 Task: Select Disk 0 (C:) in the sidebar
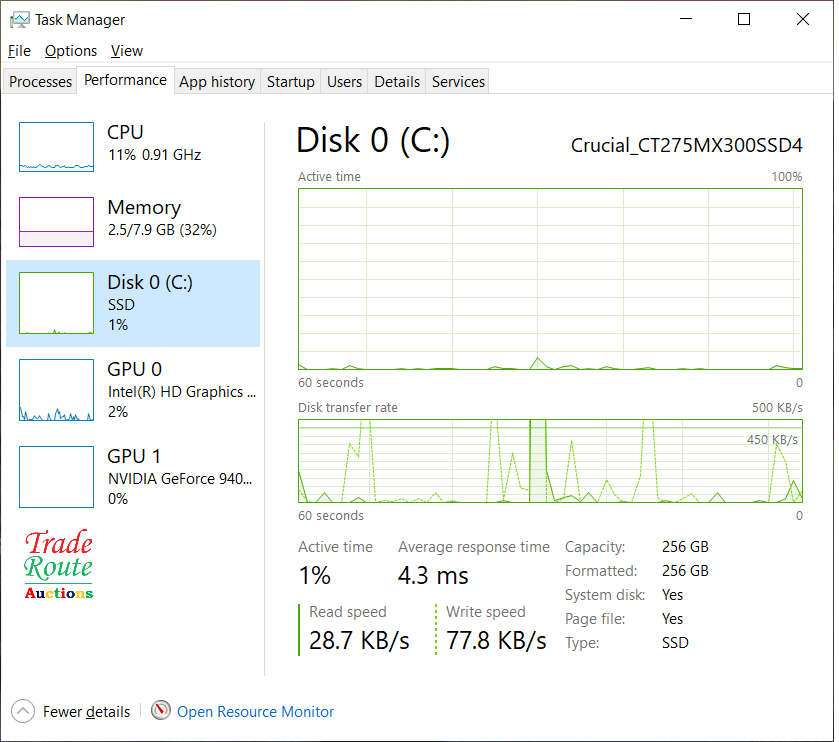130,303
